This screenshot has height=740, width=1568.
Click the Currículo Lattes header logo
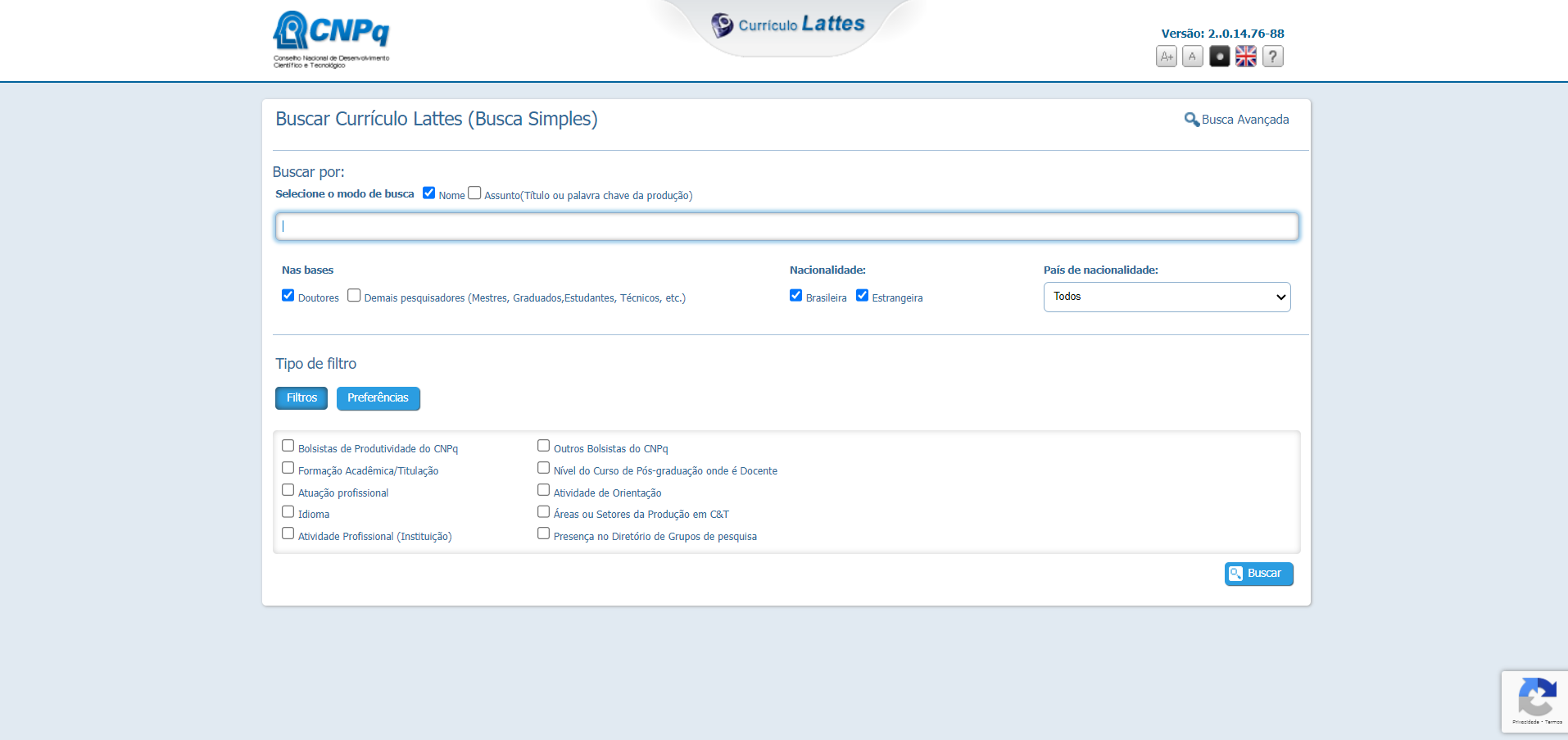click(788, 25)
